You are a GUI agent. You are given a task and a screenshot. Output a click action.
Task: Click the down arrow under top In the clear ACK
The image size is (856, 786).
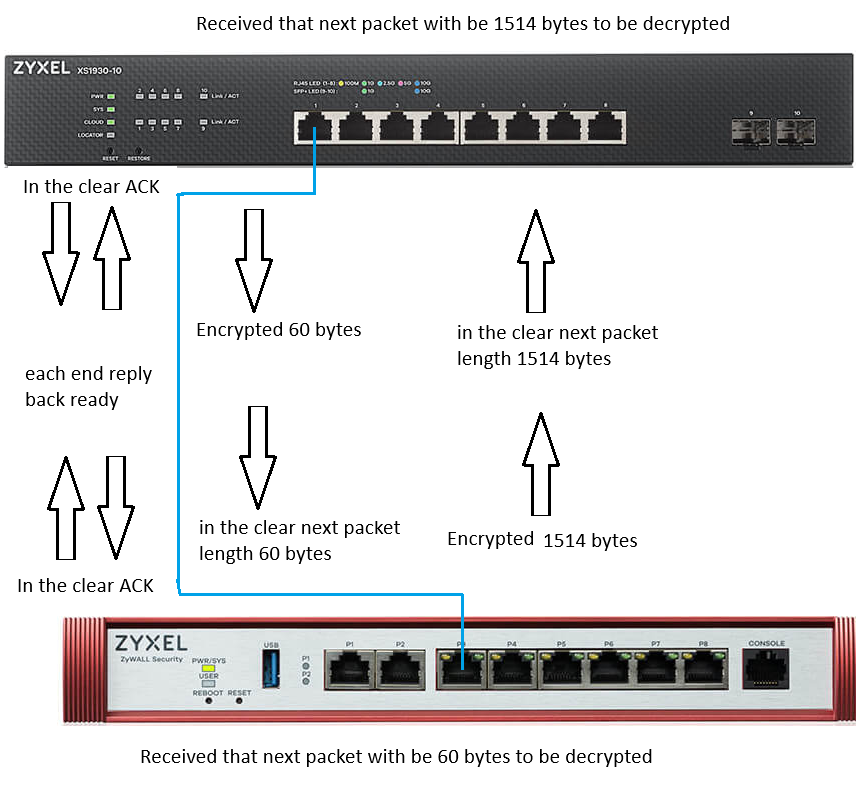tap(61, 254)
